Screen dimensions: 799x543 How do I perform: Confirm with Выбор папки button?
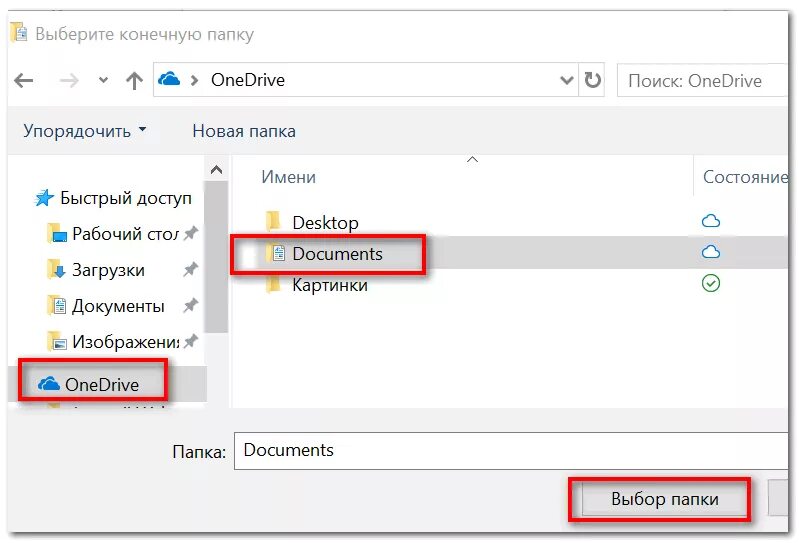click(664, 499)
